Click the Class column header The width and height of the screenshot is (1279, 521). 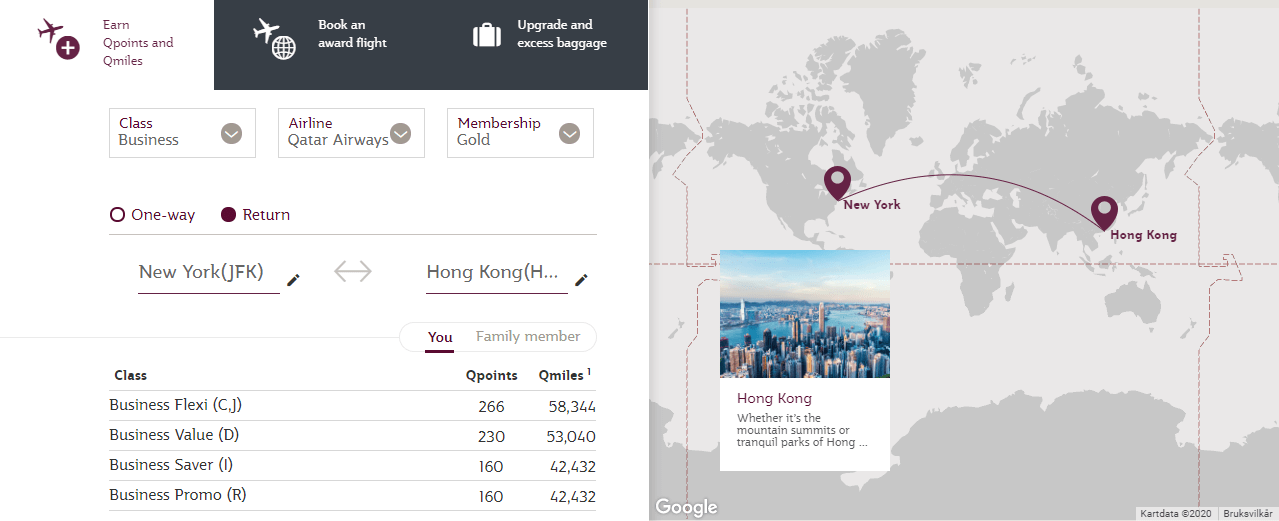131,376
